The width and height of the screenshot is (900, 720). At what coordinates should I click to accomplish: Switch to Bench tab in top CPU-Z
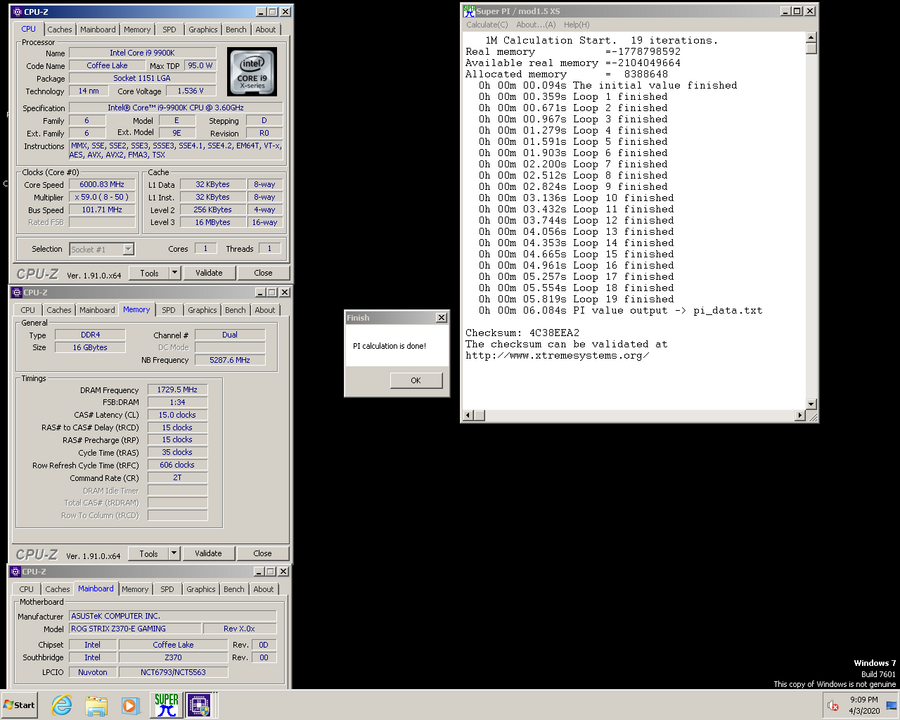(x=236, y=29)
